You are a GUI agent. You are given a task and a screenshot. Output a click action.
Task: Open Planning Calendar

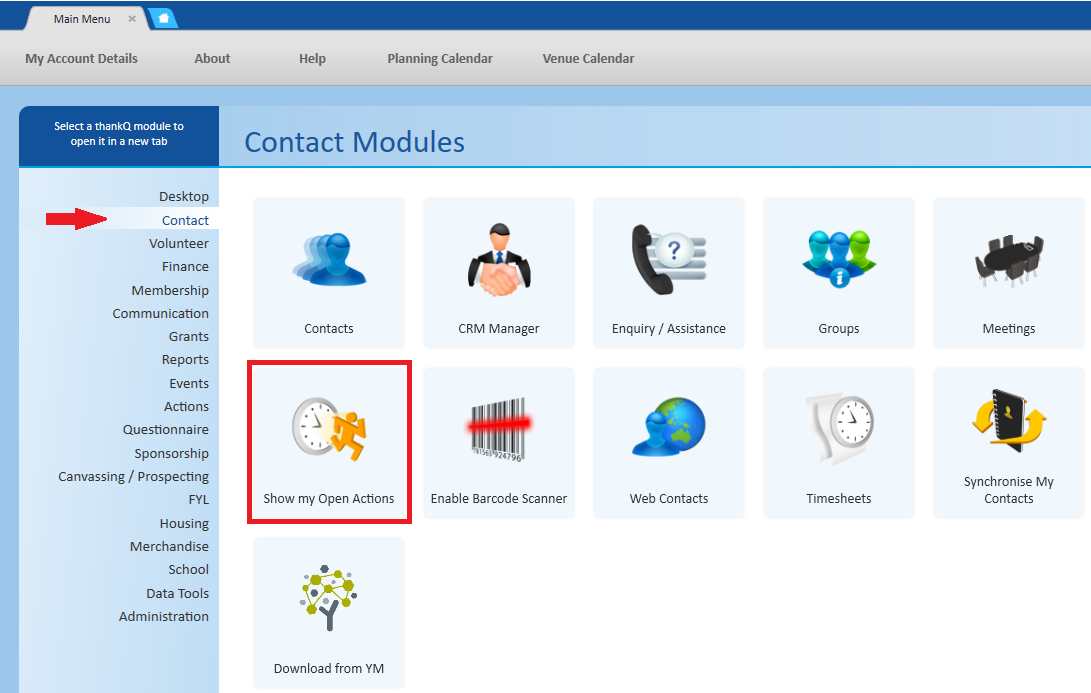[x=440, y=58]
